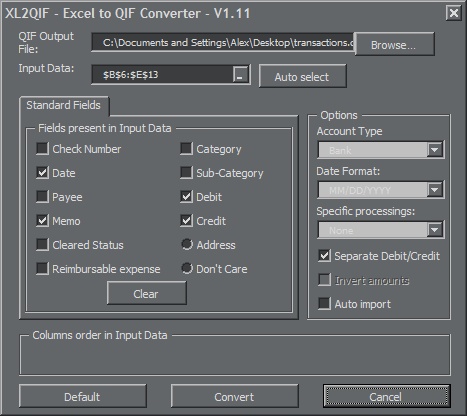Uncheck the Credit field checkbox
Image resolution: width=467 pixels, height=416 pixels.
point(186,221)
